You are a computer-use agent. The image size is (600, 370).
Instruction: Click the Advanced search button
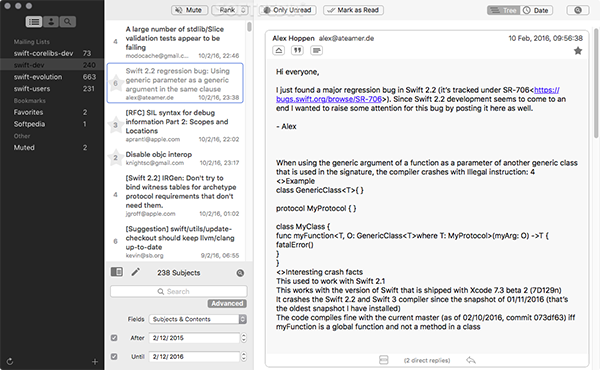click(227, 303)
